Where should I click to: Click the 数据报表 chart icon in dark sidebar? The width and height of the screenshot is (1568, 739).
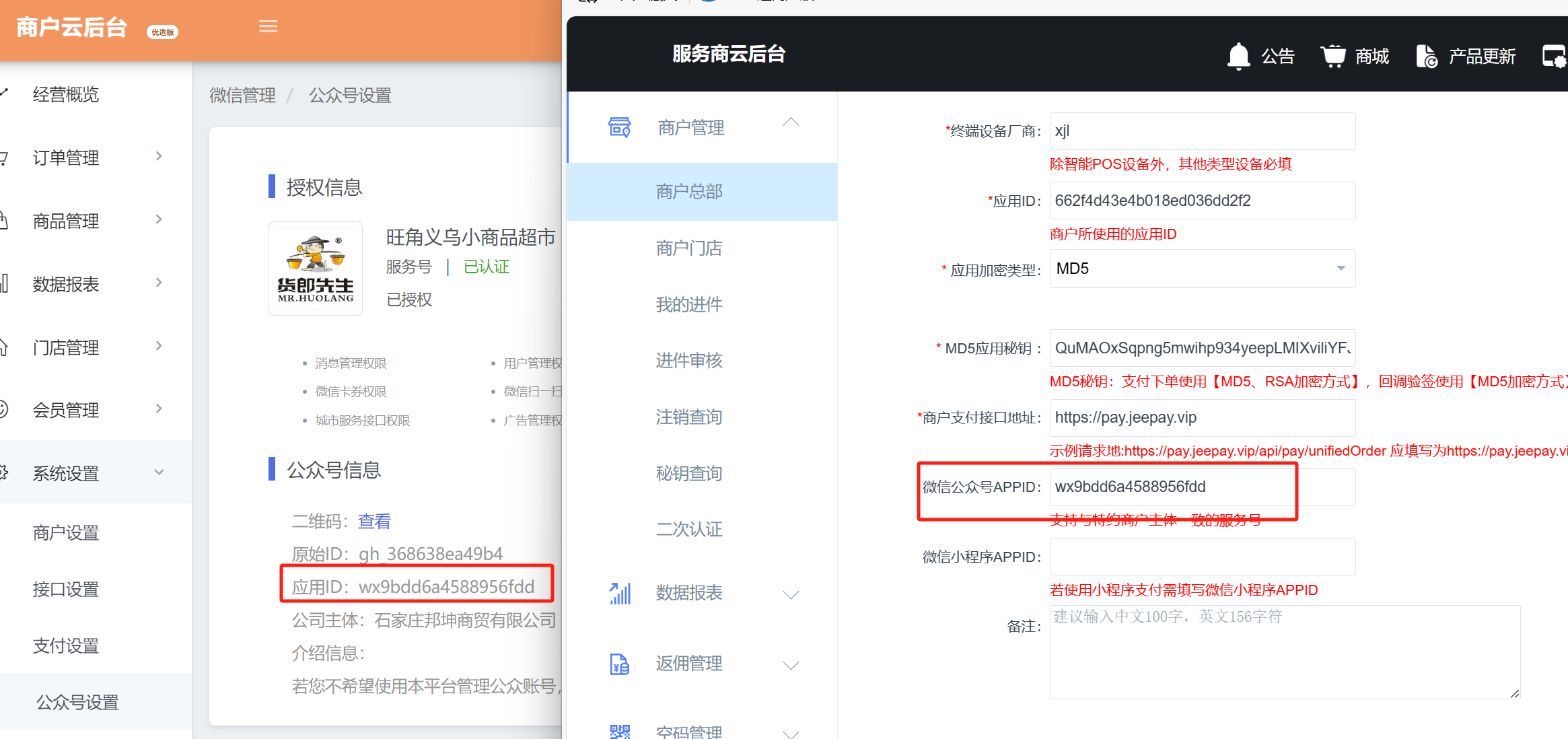(619, 593)
